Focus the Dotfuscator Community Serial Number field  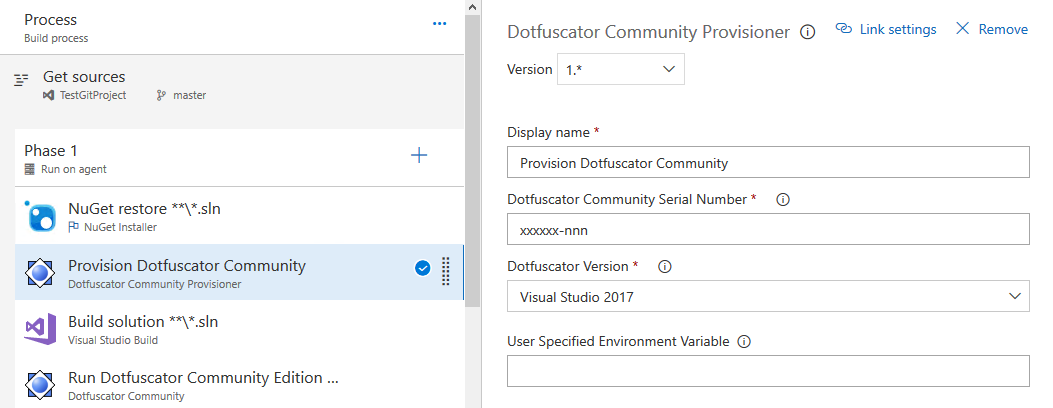point(768,230)
